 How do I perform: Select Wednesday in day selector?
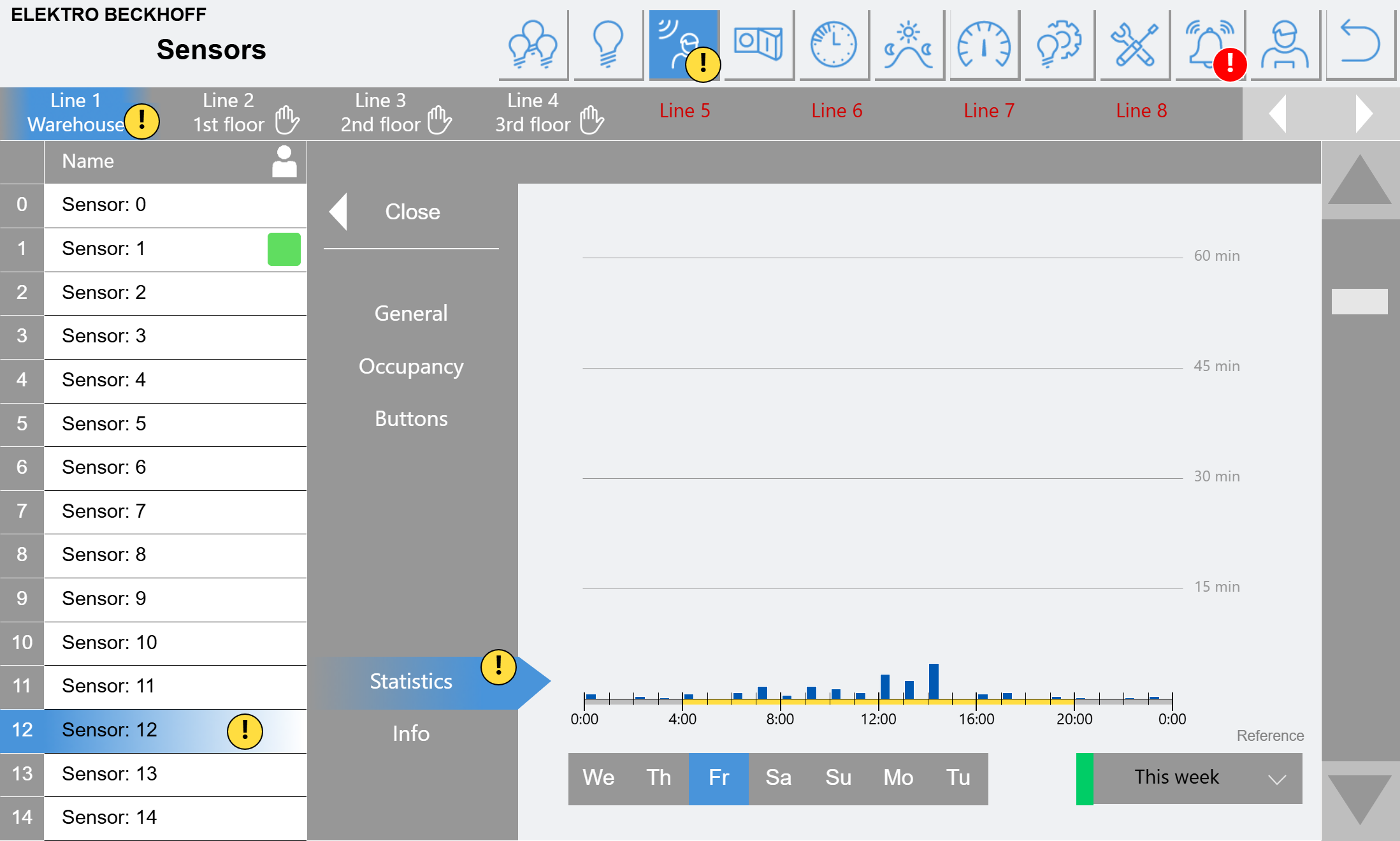598,779
